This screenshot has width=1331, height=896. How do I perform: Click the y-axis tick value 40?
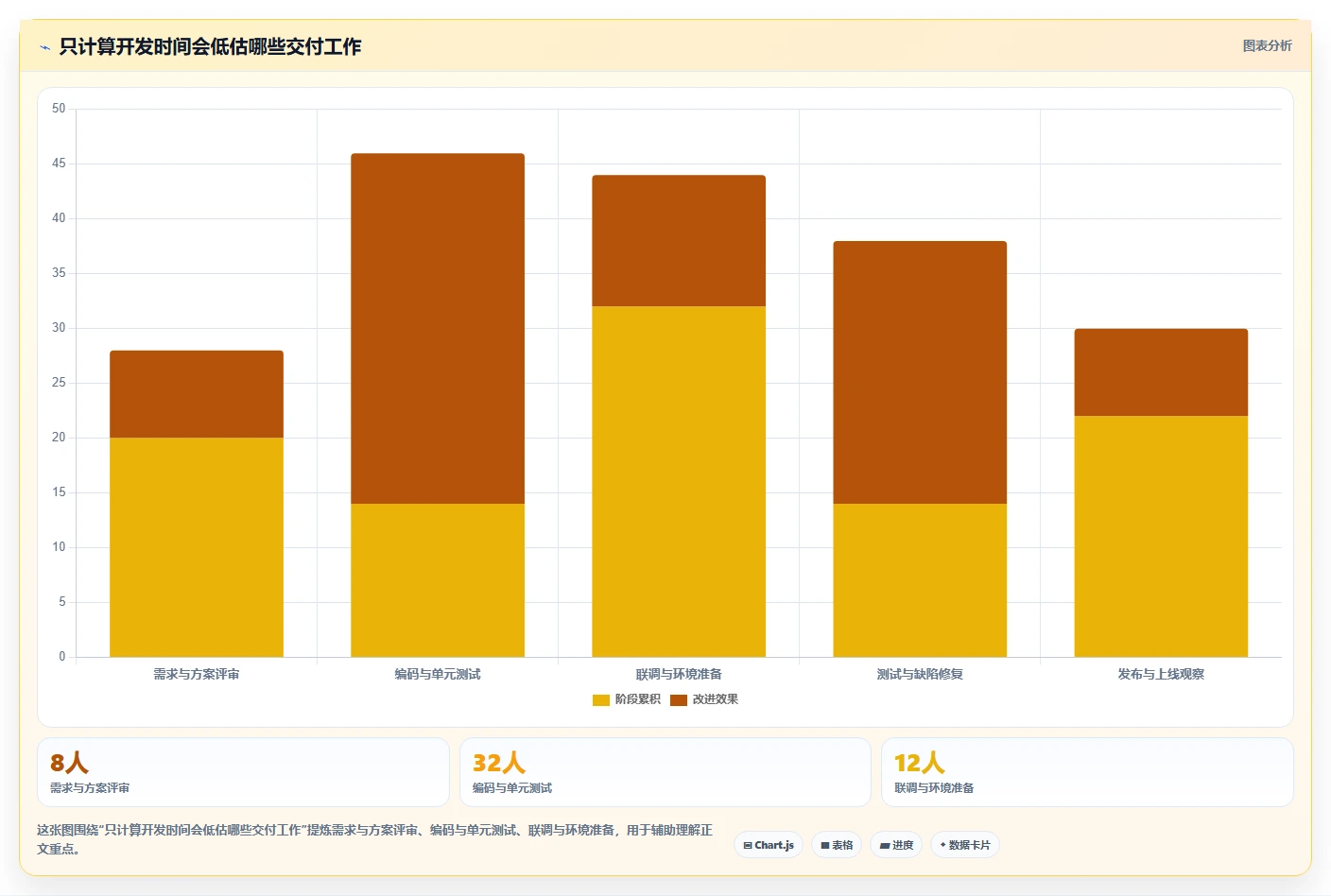(x=59, y=218)
